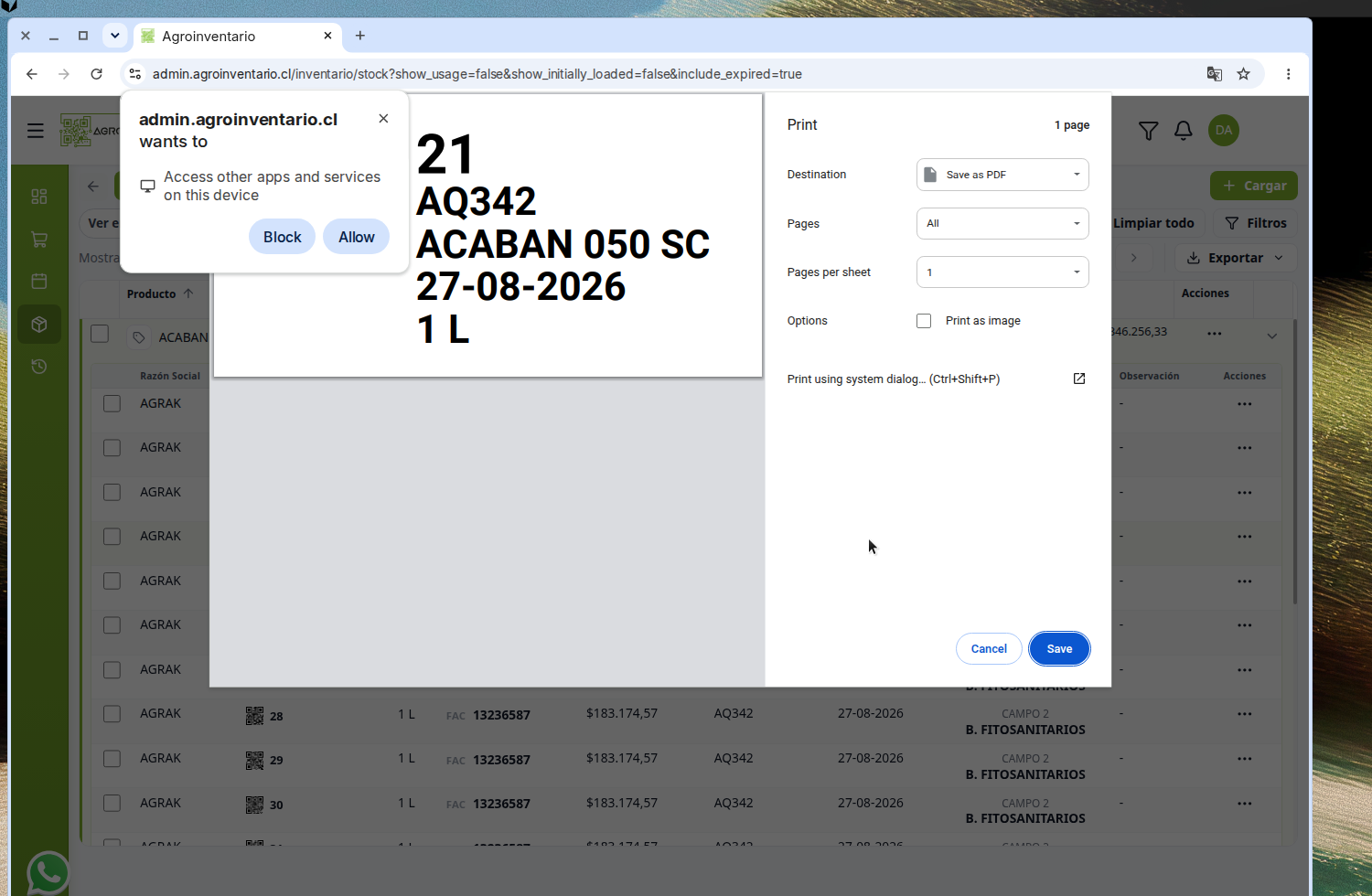Open the tab search dropdown arrow
This screenshot has width=1372, height=896.
(x=114, y=36)
